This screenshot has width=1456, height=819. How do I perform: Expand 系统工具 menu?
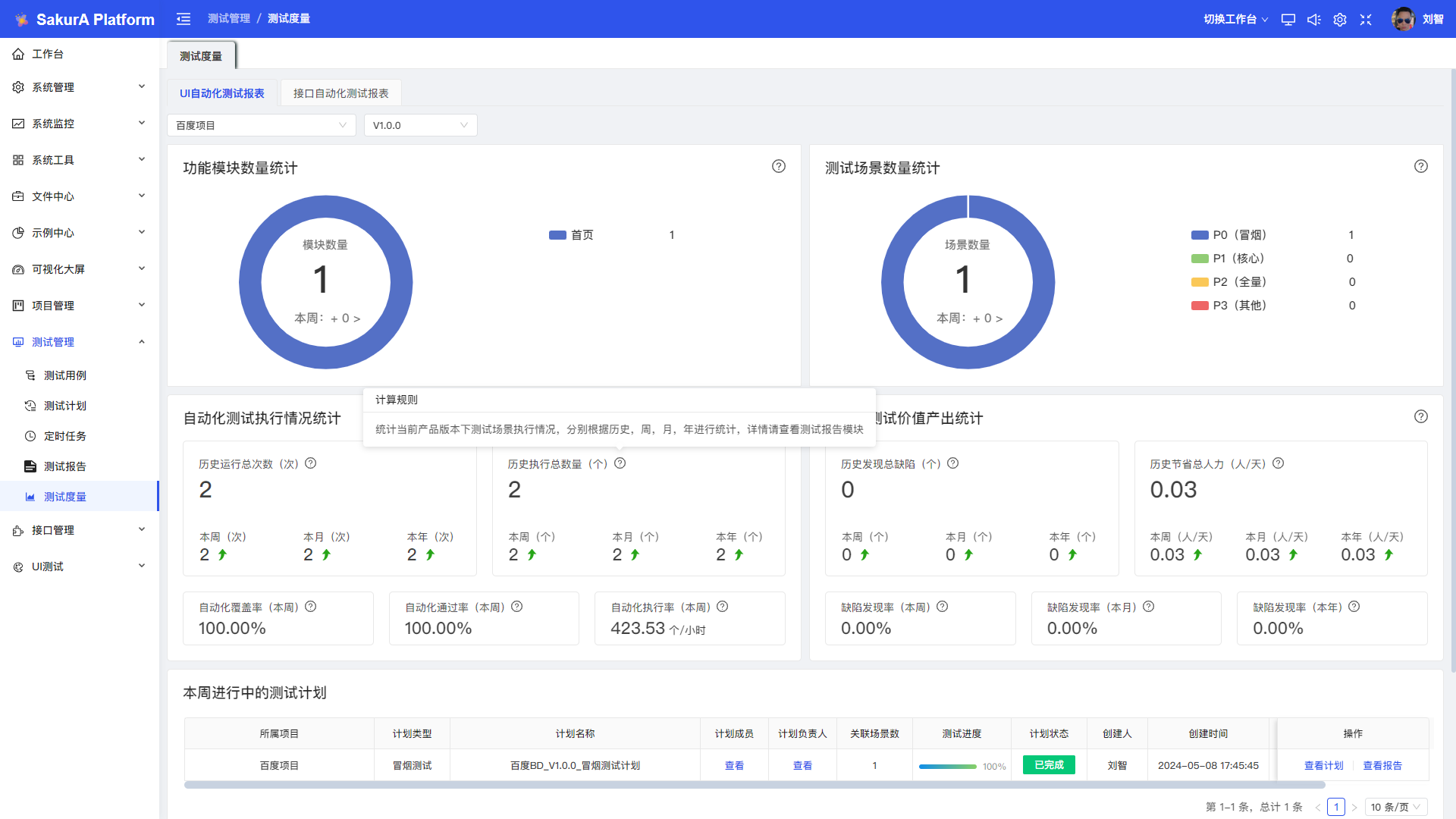pyautogui.click(x=80, y=160)
